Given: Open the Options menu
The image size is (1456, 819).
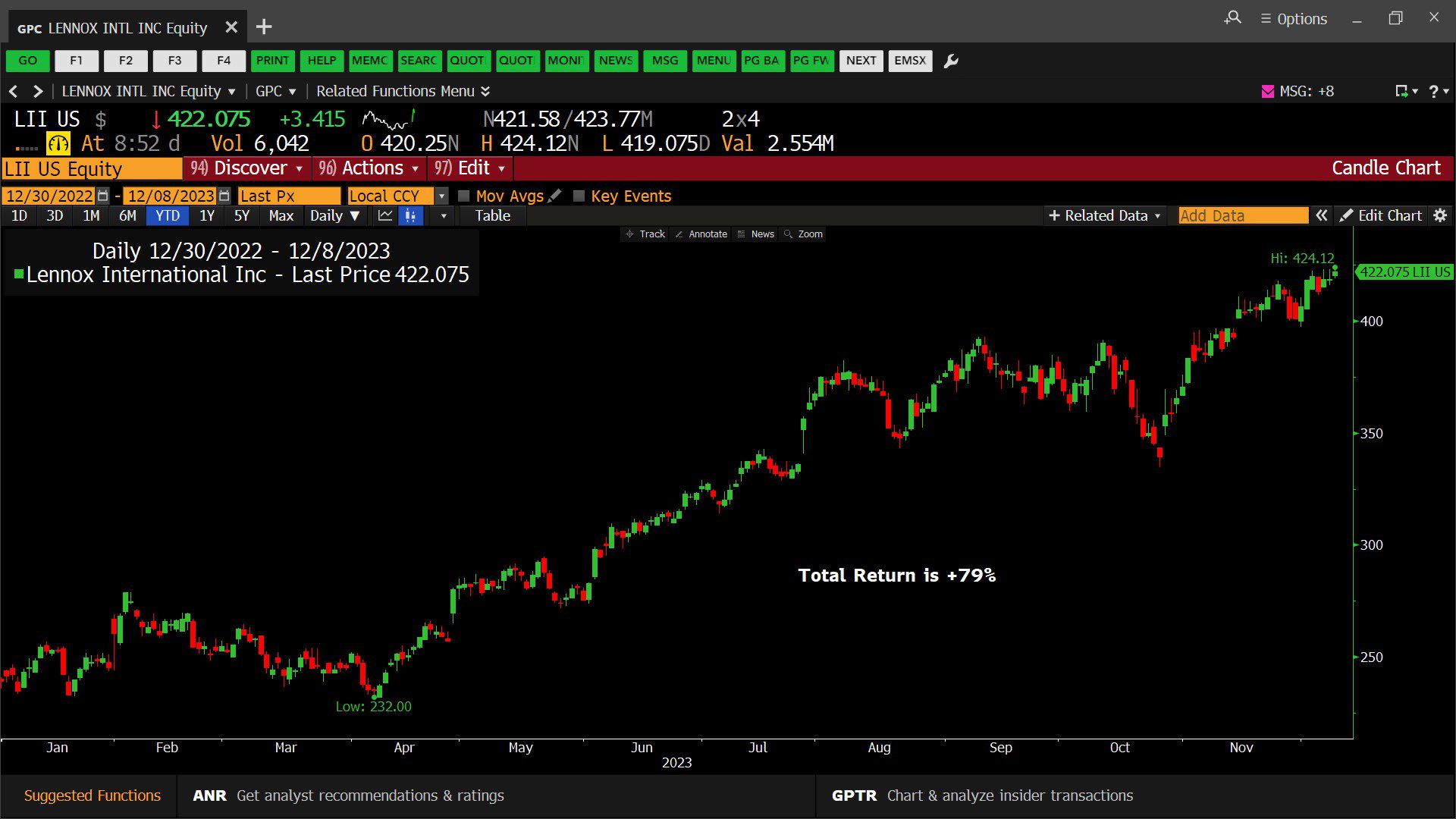Looking at the screenshot, I should (1294, 19).
